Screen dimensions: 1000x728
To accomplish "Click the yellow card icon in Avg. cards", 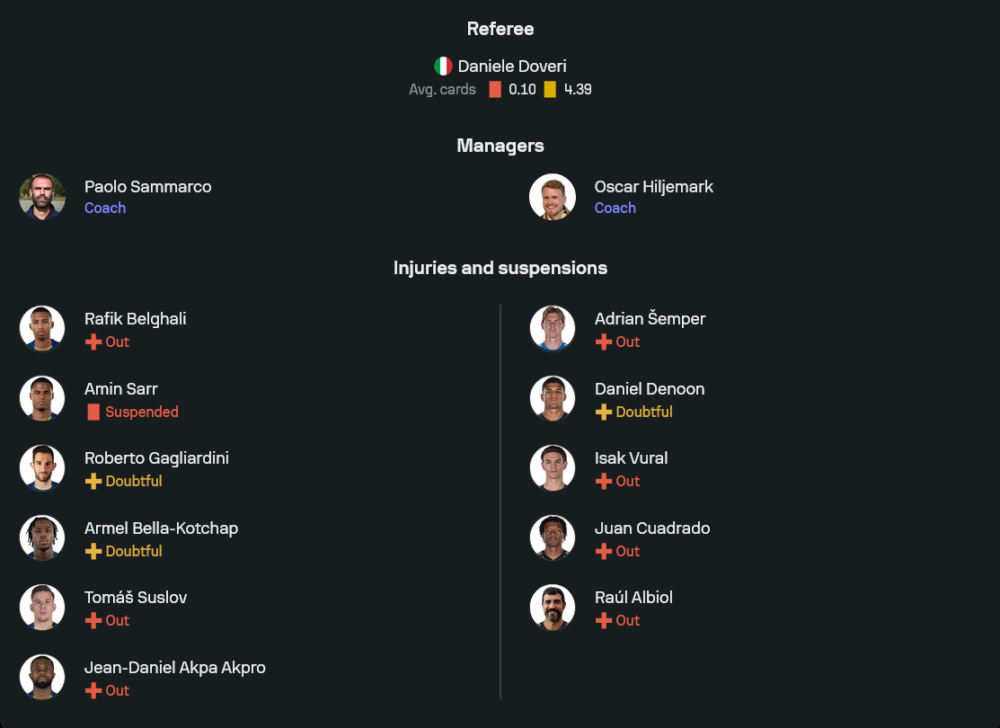I will click(550, 90).
